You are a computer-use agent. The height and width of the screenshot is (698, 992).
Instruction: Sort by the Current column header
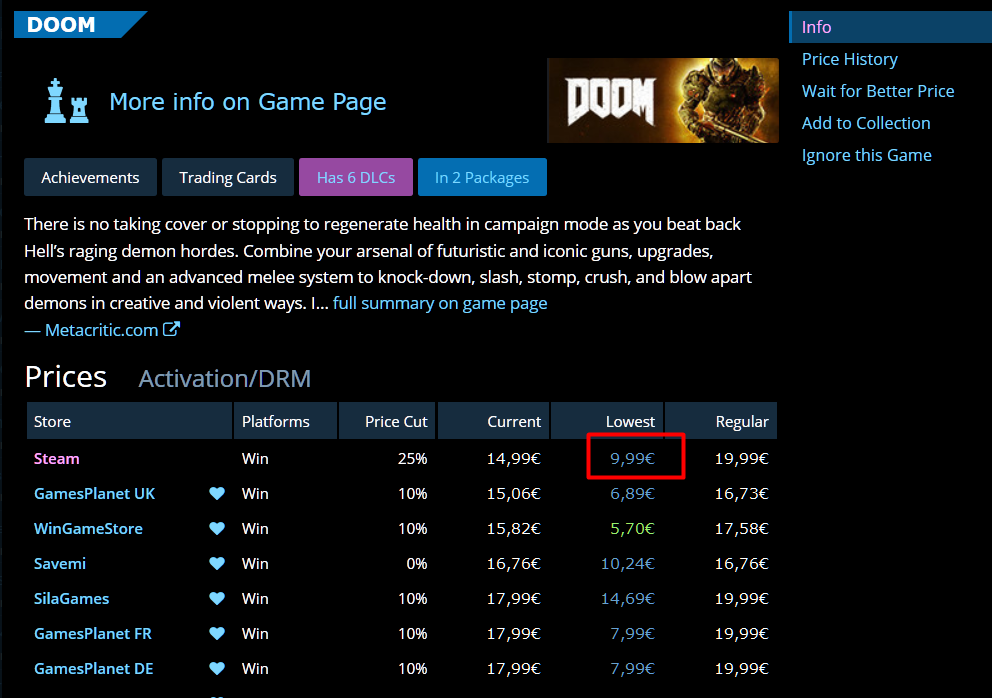493,421
